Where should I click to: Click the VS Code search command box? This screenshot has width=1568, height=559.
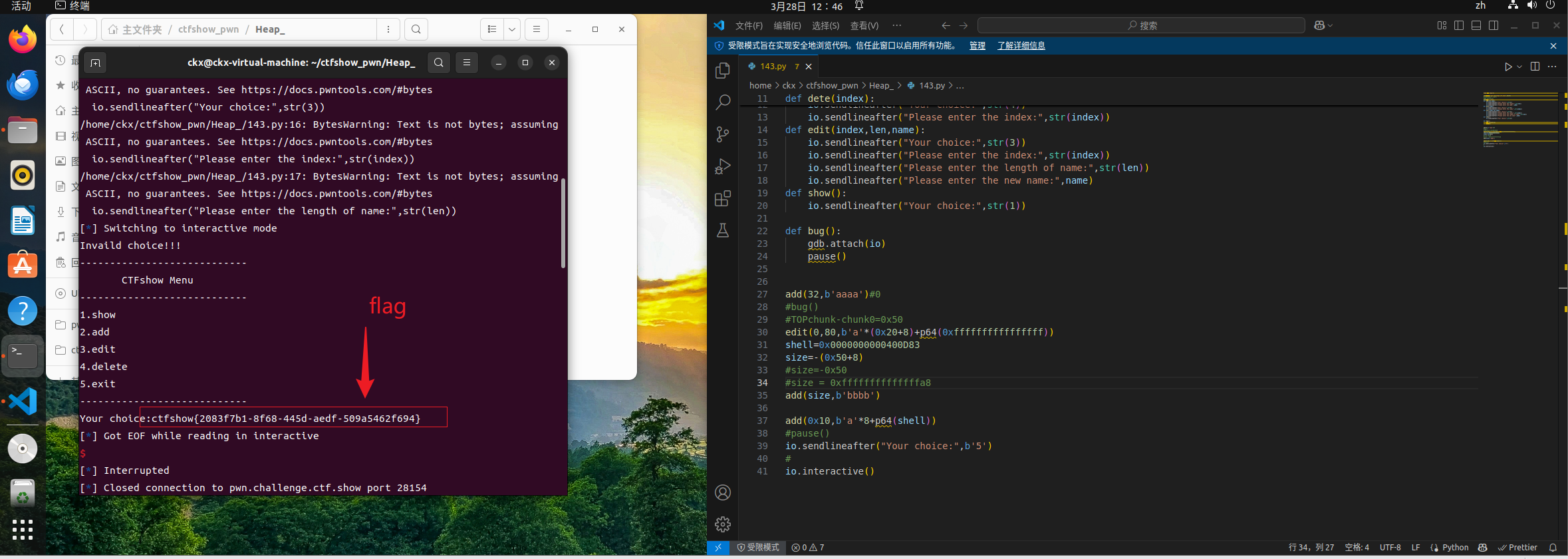[x=1141, y=25]
